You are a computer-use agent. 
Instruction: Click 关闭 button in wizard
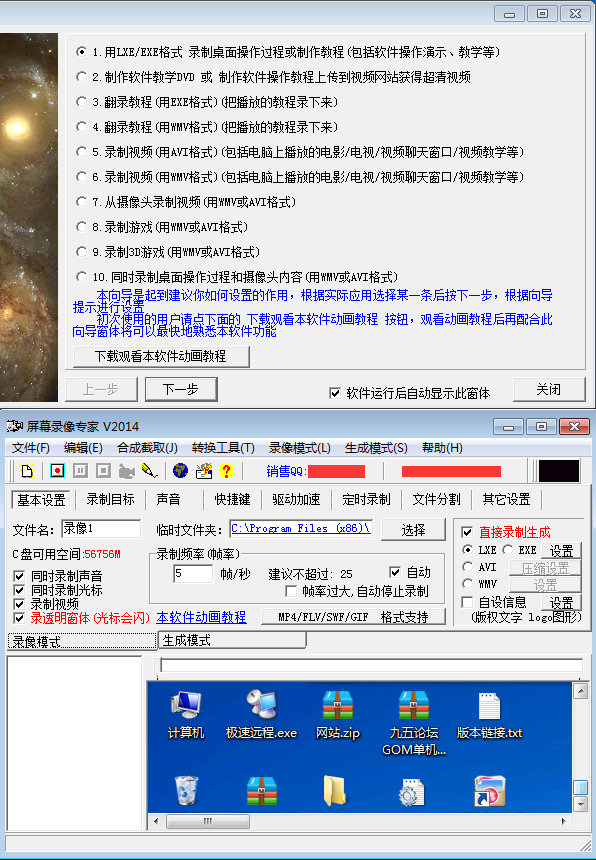click(x=549, y=389)
